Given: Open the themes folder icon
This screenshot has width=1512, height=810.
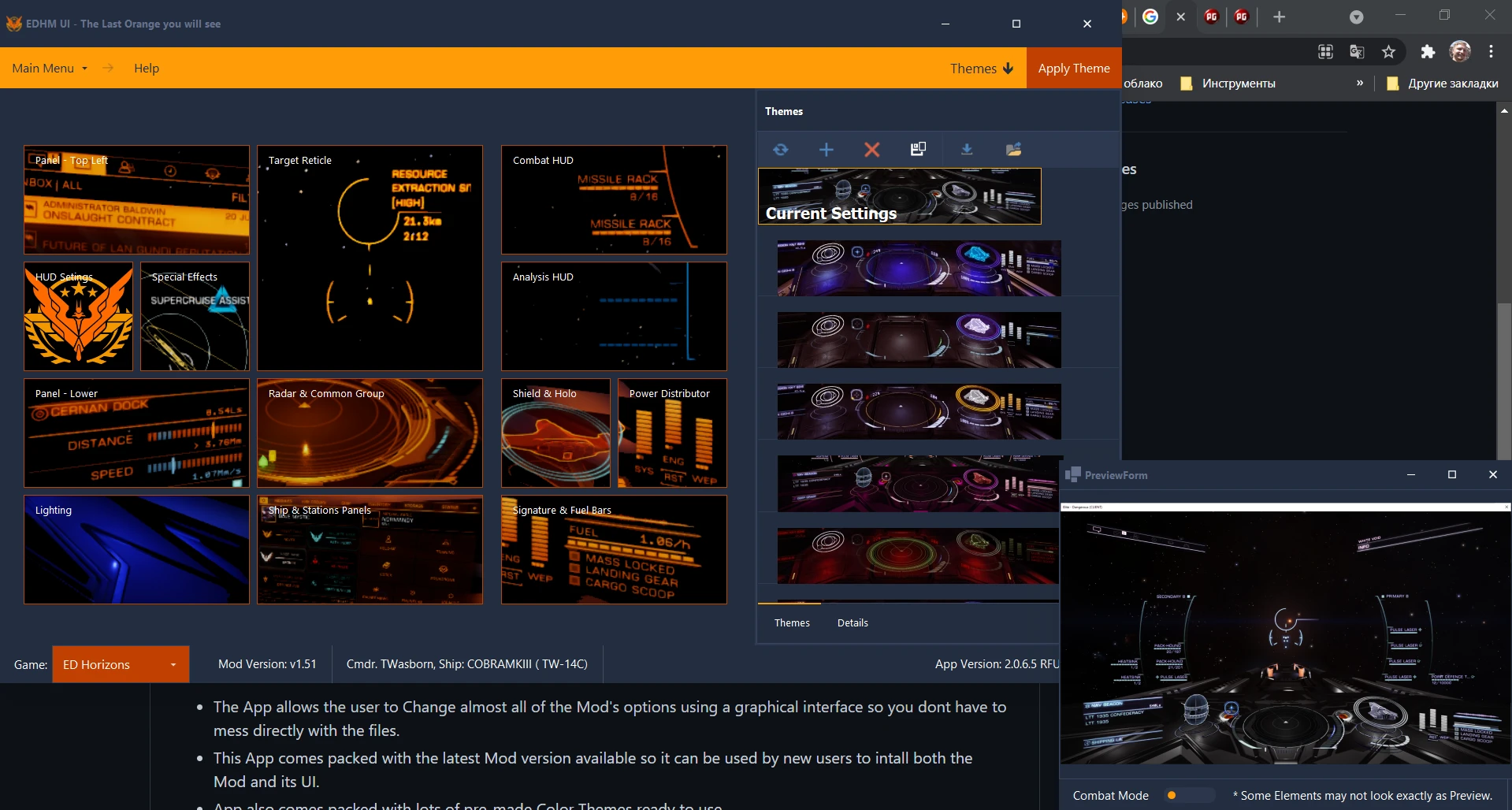Looking at the screenshot, I should click(x=1013, y=149).
